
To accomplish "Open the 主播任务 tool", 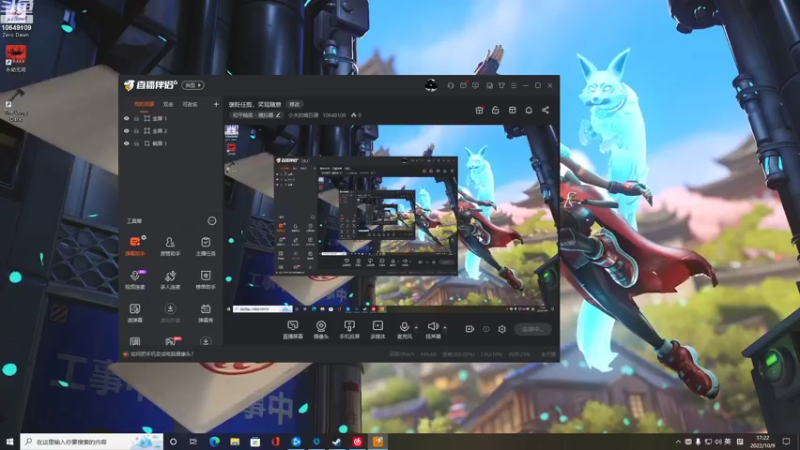I will pyautogui.click(x=206, y=246).
